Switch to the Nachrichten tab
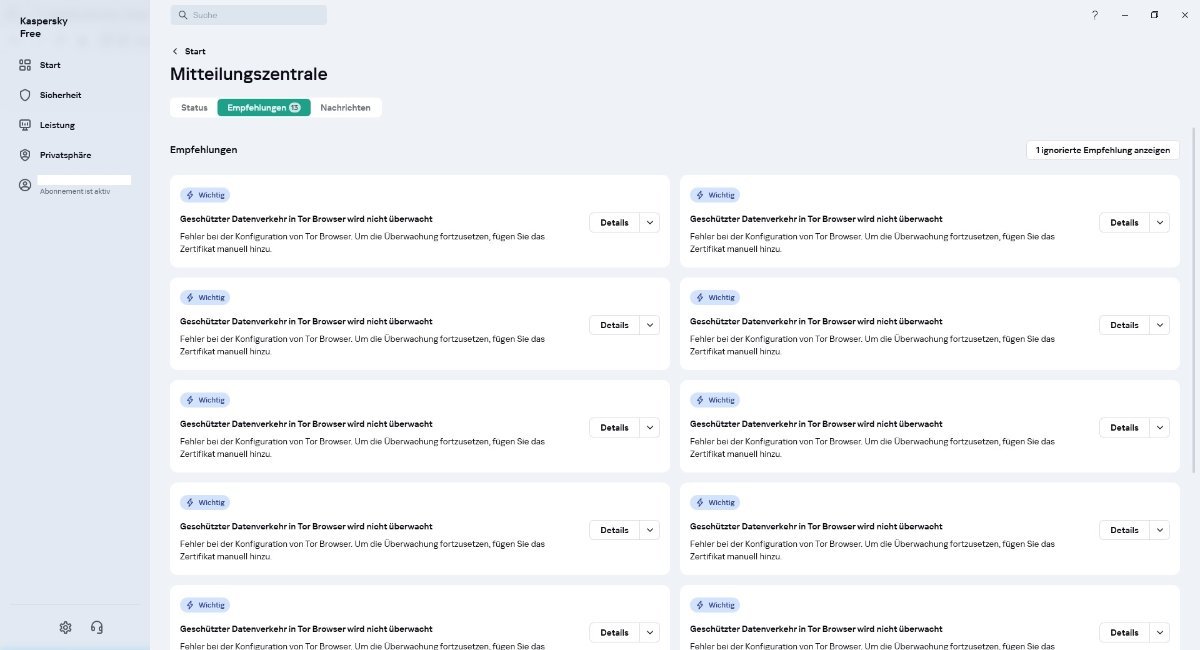Viewport: 1200px width, 650px height. pyautogui.click(x=345, y=107)
